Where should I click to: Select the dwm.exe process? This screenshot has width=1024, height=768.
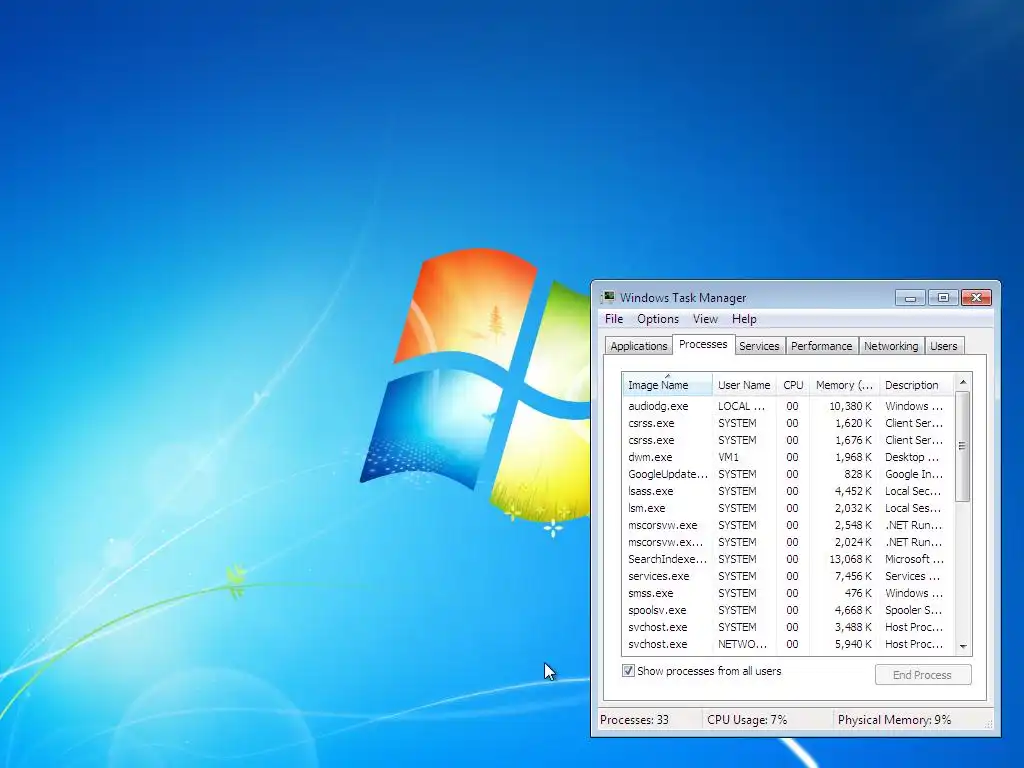788,456
